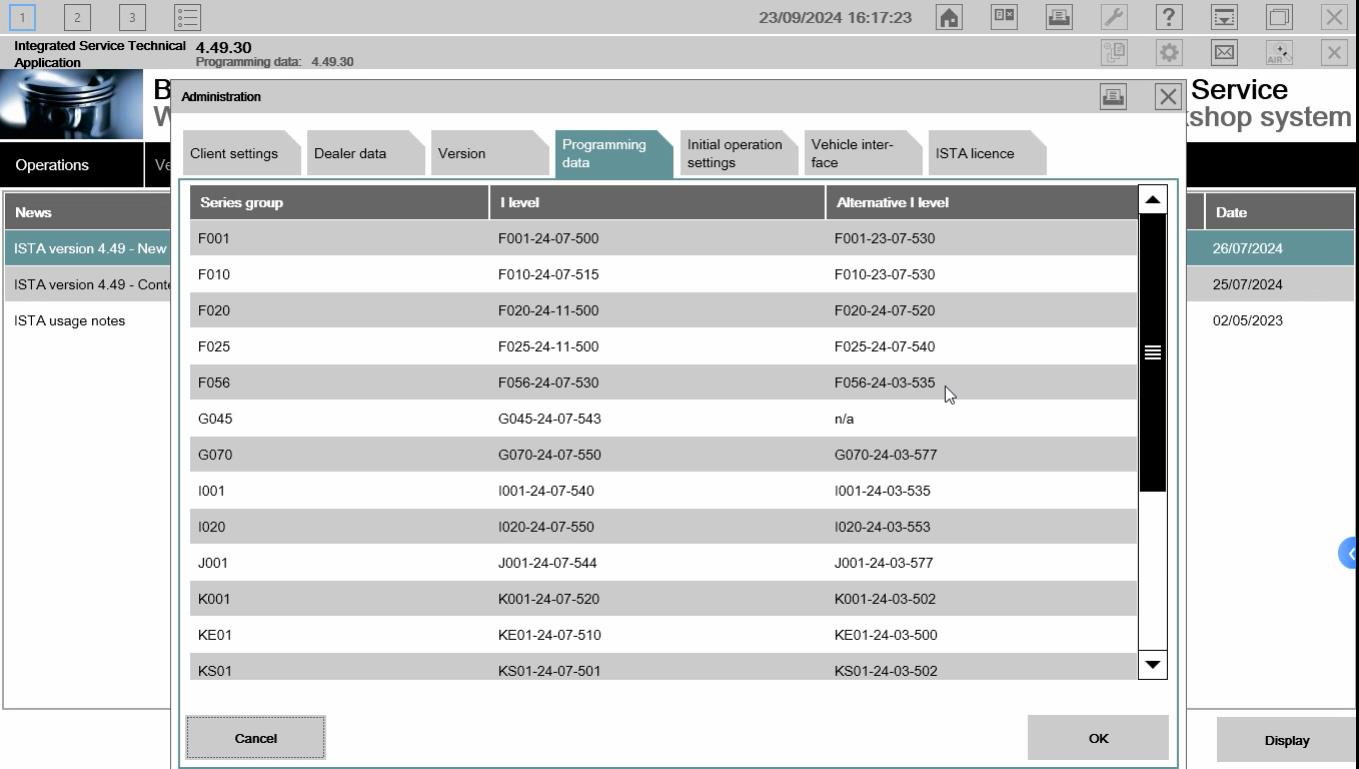Open the Operations main tab
Screen dimensions: 1359x769
pyautogui.click(x=72, y=165)
